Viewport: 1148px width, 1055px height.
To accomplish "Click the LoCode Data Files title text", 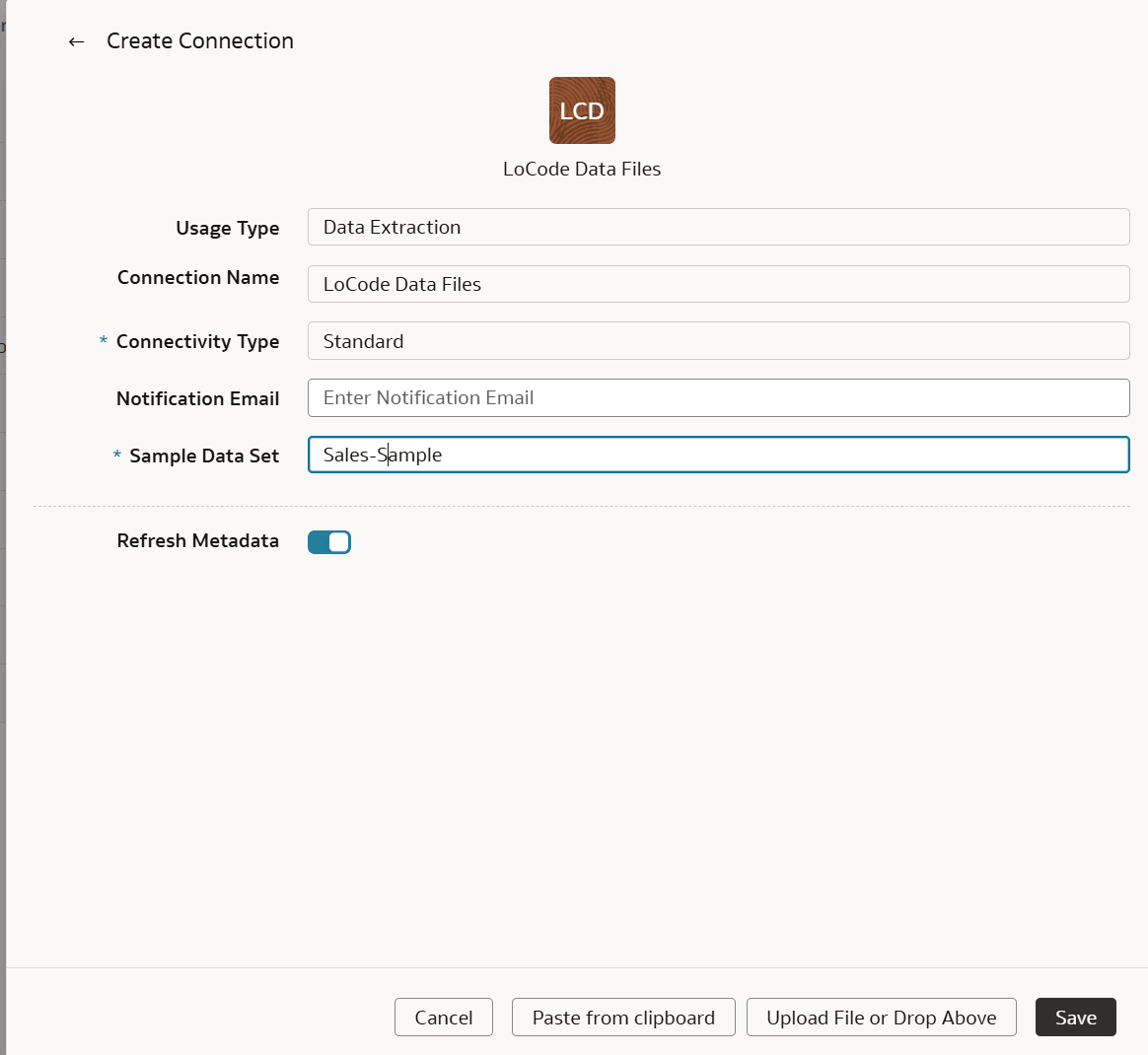I will pyautogui.click(x=581, y=169).
